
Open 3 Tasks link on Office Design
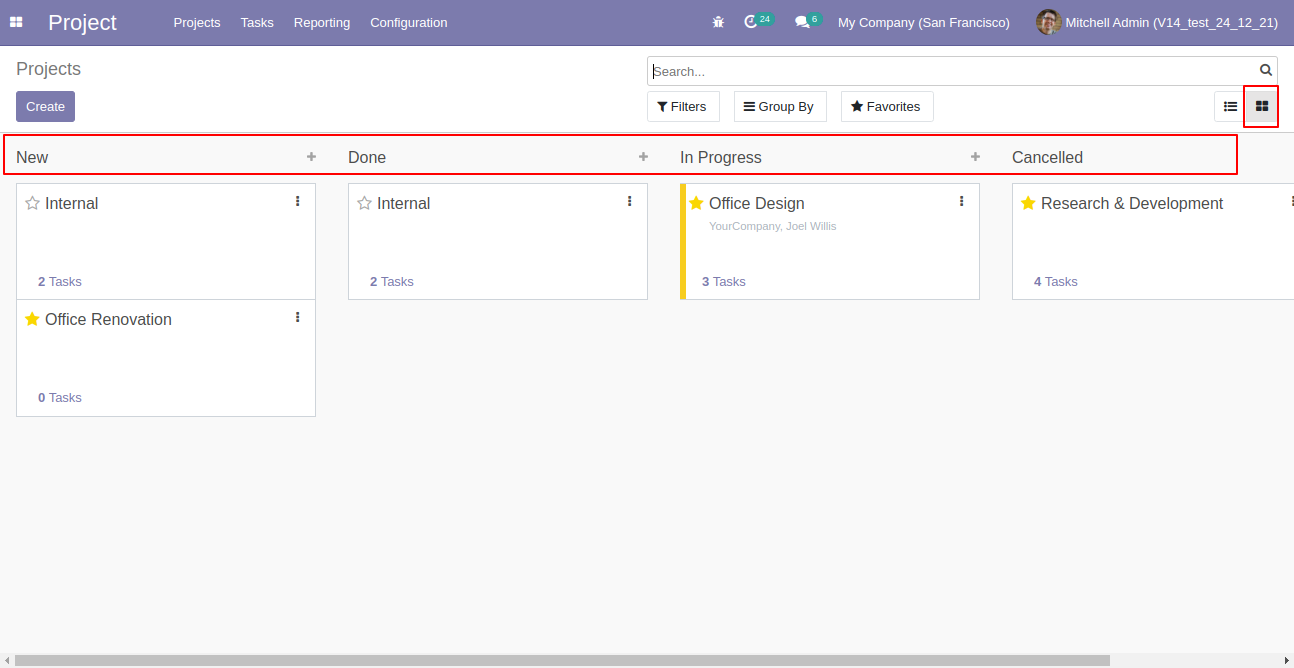pyautogui.click(x=723, y=282)
